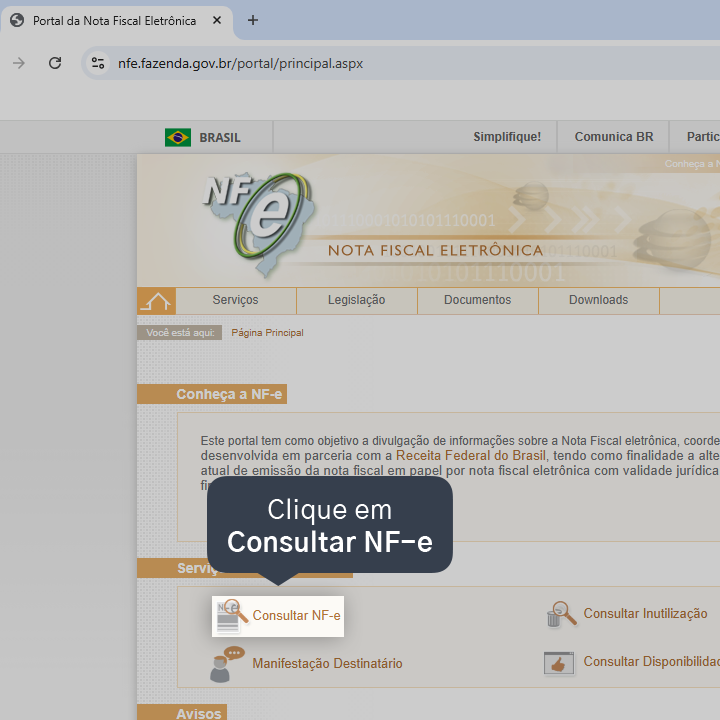Click the globe favicon on the browser tab
The height and width of the screenshot is (720, 720).
pos(17,20)
